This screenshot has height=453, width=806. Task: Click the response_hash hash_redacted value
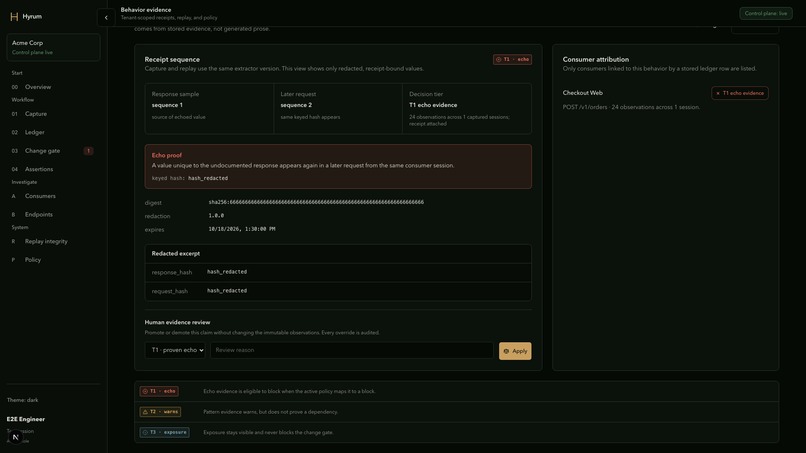227,272
